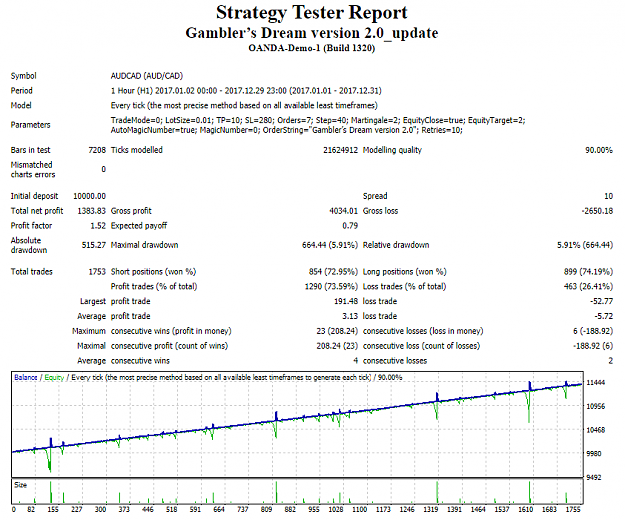Click the Absolute drawdown value 515.27
This screenshot has width=625, height=520.
(94, 245)
